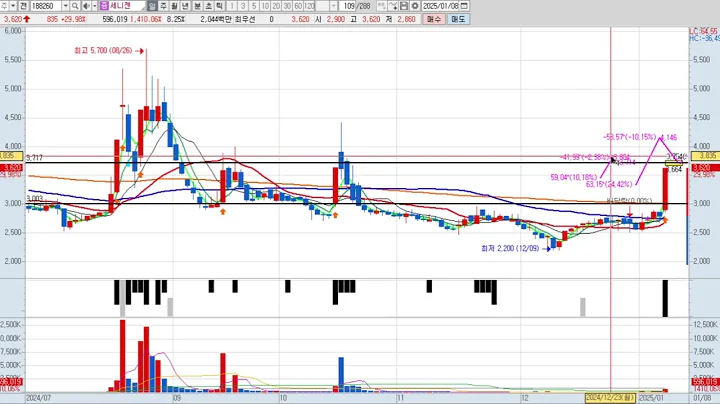The width and height of the screenshot is (720, 404).
Task: Click the 4,146 trendline annotation
Action: pyautogui.click(x=669, y=137)
